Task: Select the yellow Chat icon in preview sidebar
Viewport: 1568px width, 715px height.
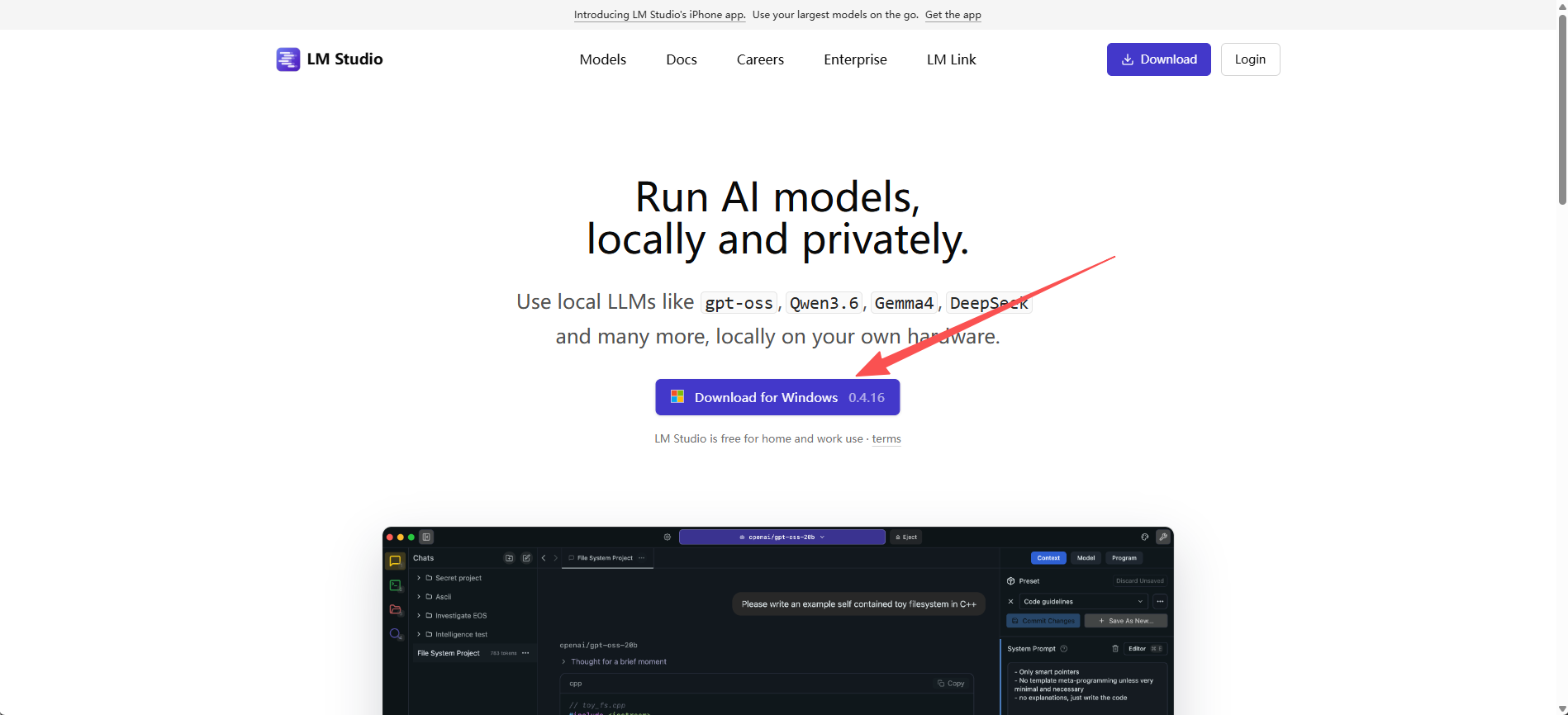Action: (x=395, y=561)
